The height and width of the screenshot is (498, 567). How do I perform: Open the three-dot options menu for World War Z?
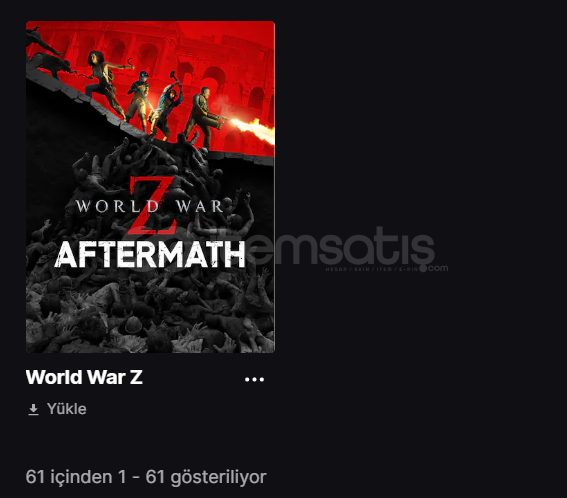pos(254,379)
